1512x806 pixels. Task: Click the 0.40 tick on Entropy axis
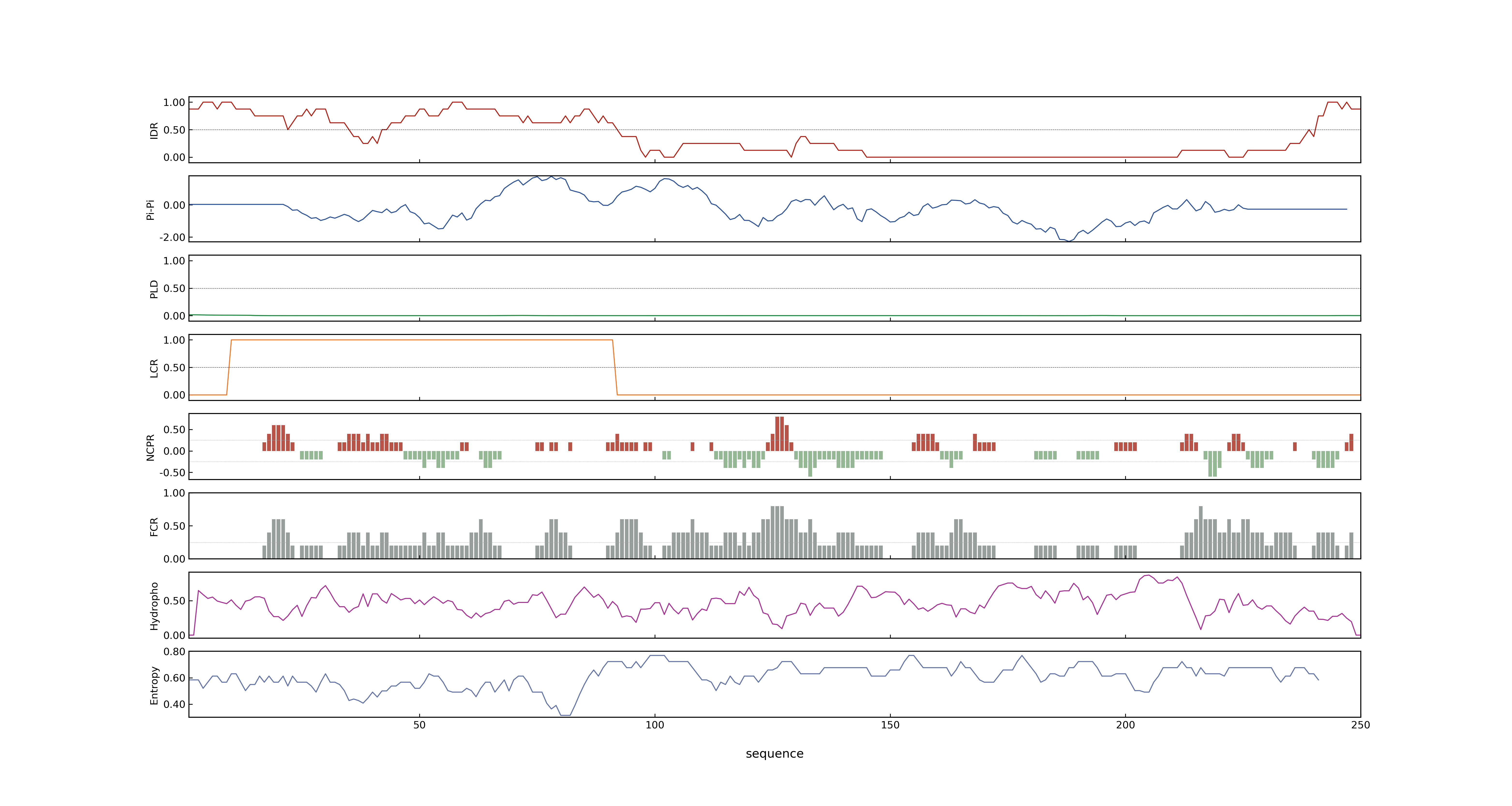pyautogui.click(x=174, y=704)
